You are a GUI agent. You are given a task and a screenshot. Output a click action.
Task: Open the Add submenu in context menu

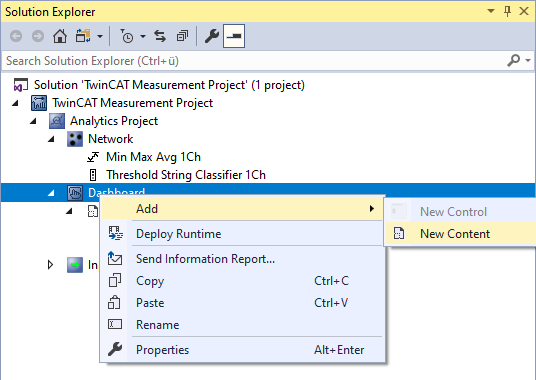242,208
